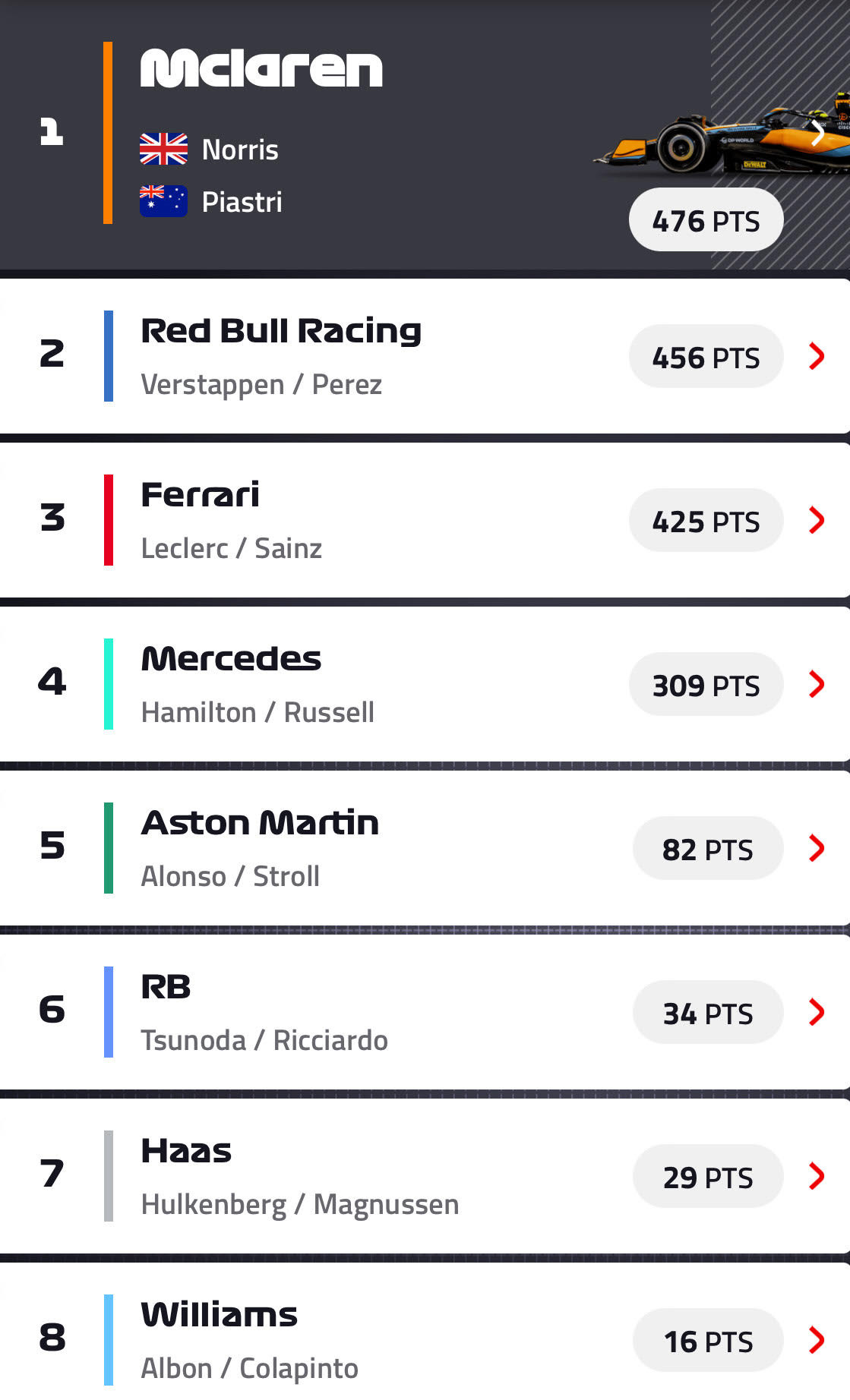Click the red arrow on Williams row
850x1400 pixels.
817,1340
